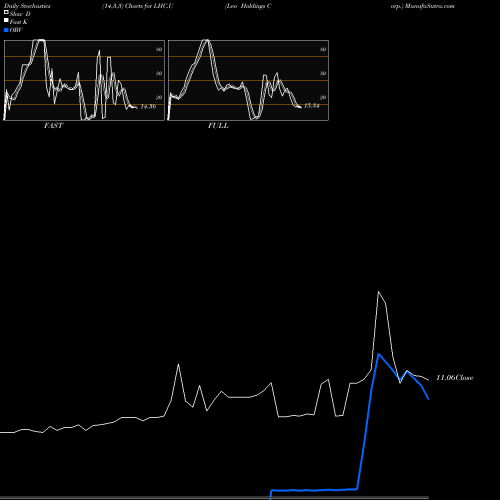Click the 'Slow D' legend text
Viewport: 500px width, 500px height.
click(x=20, y=14)
